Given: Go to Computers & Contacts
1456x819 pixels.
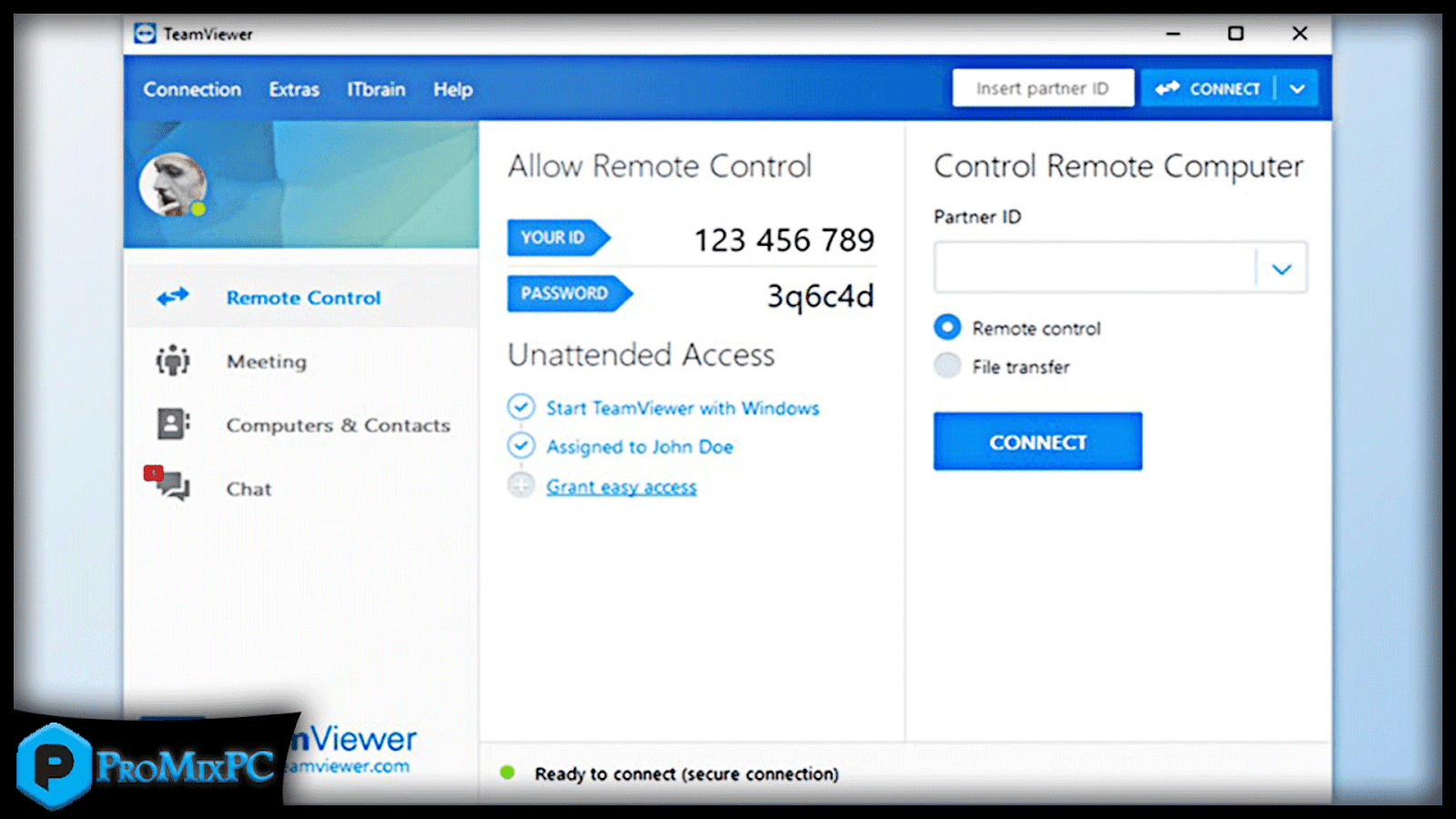Looking at the screenshot, I should coord(301,425).
